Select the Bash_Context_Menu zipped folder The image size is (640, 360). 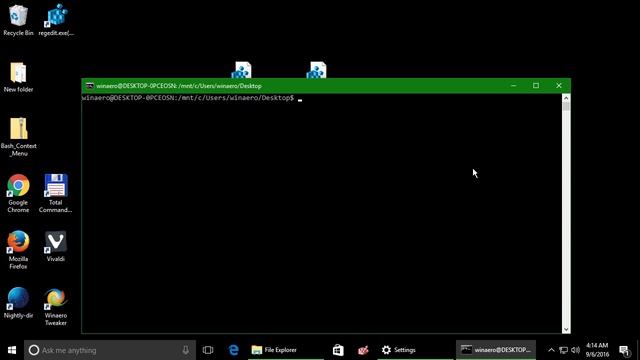click(x=19, y=137)
